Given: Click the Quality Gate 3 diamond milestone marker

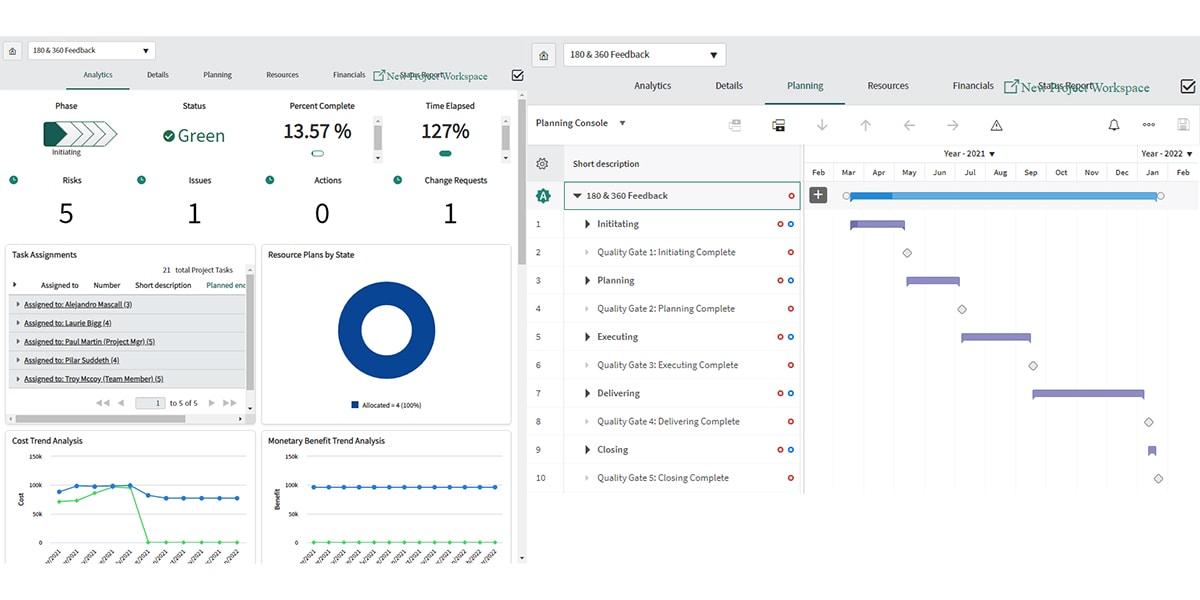Looking at the screenshot, I should coord(1033,366).
